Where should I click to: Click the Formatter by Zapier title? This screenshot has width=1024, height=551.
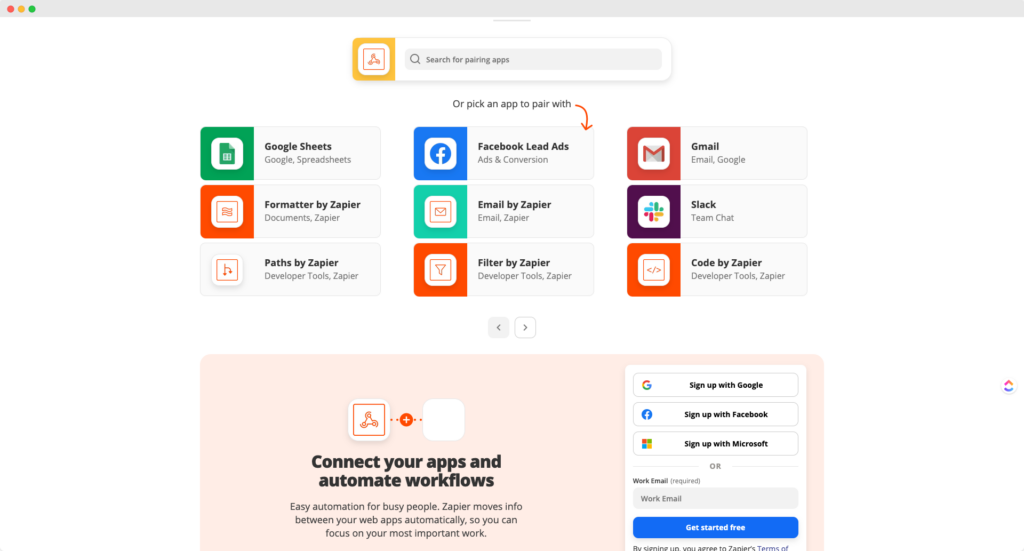(x=312, y=204)
